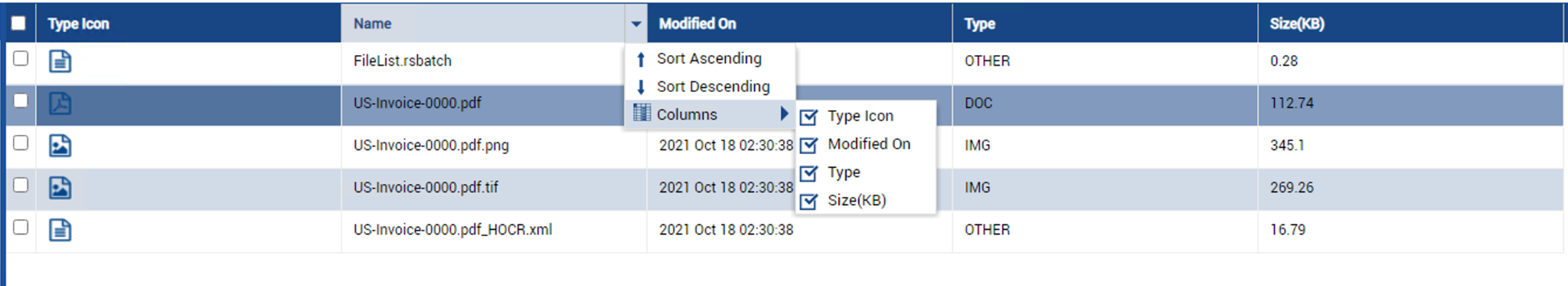Check the box for FileList.rsbatch row
Viewport: 1568px width, 286px height.
point(21,58)
